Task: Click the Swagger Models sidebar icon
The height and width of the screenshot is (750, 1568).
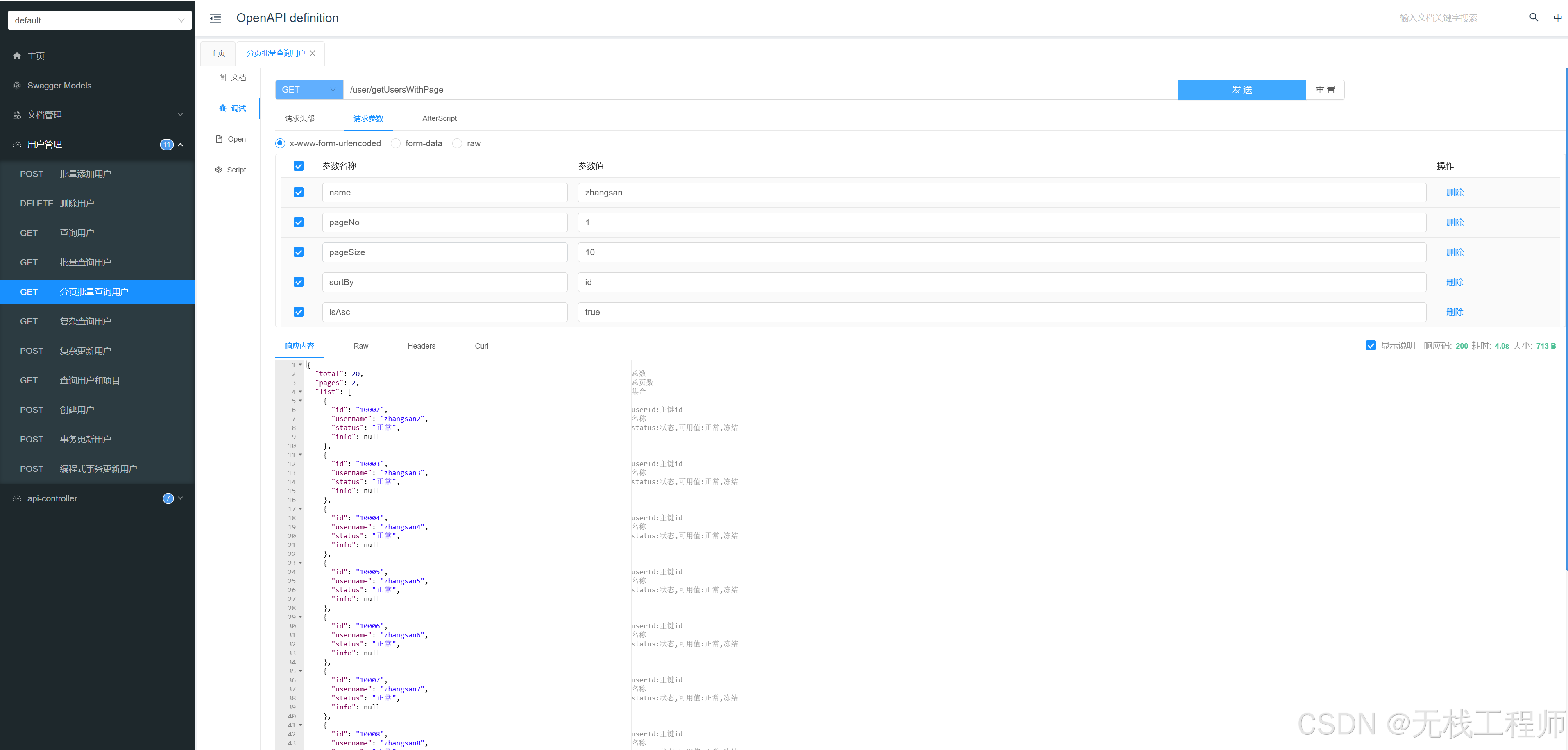Action: [16, 85]
